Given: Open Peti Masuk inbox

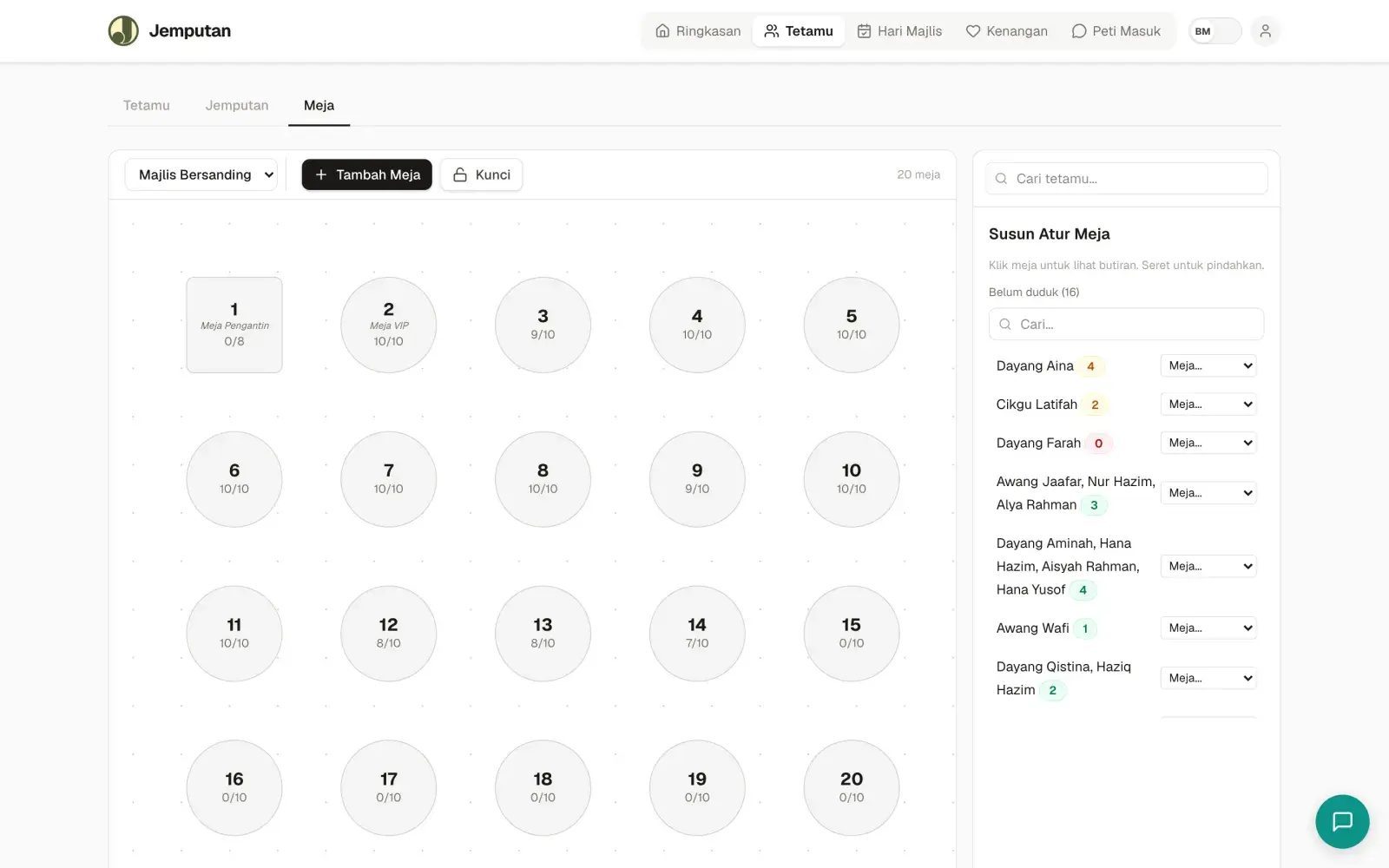Looking at the screenshot, I should 1116,31.
